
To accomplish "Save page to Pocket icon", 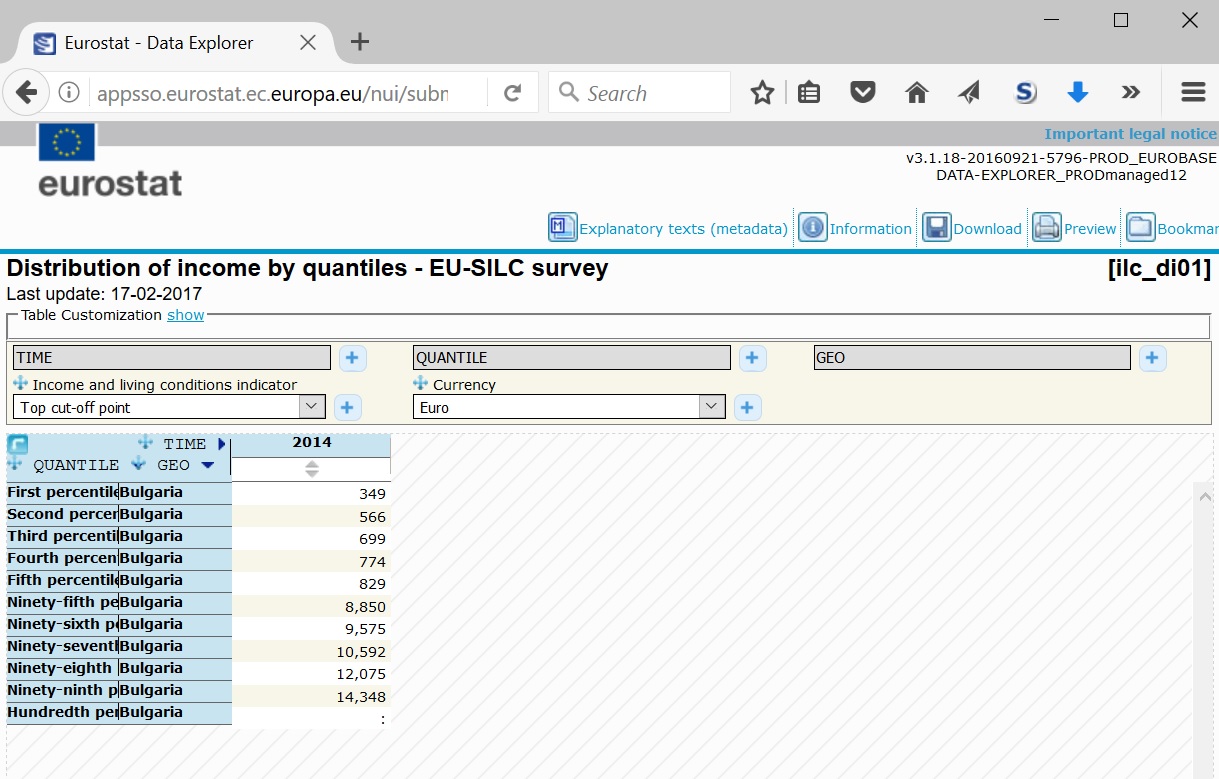I will 863,93.
